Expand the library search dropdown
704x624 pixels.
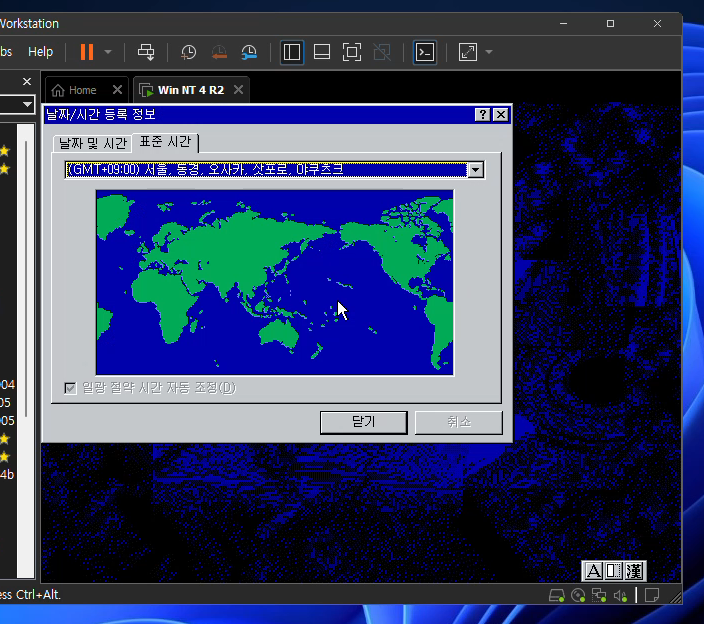point(27,105)
